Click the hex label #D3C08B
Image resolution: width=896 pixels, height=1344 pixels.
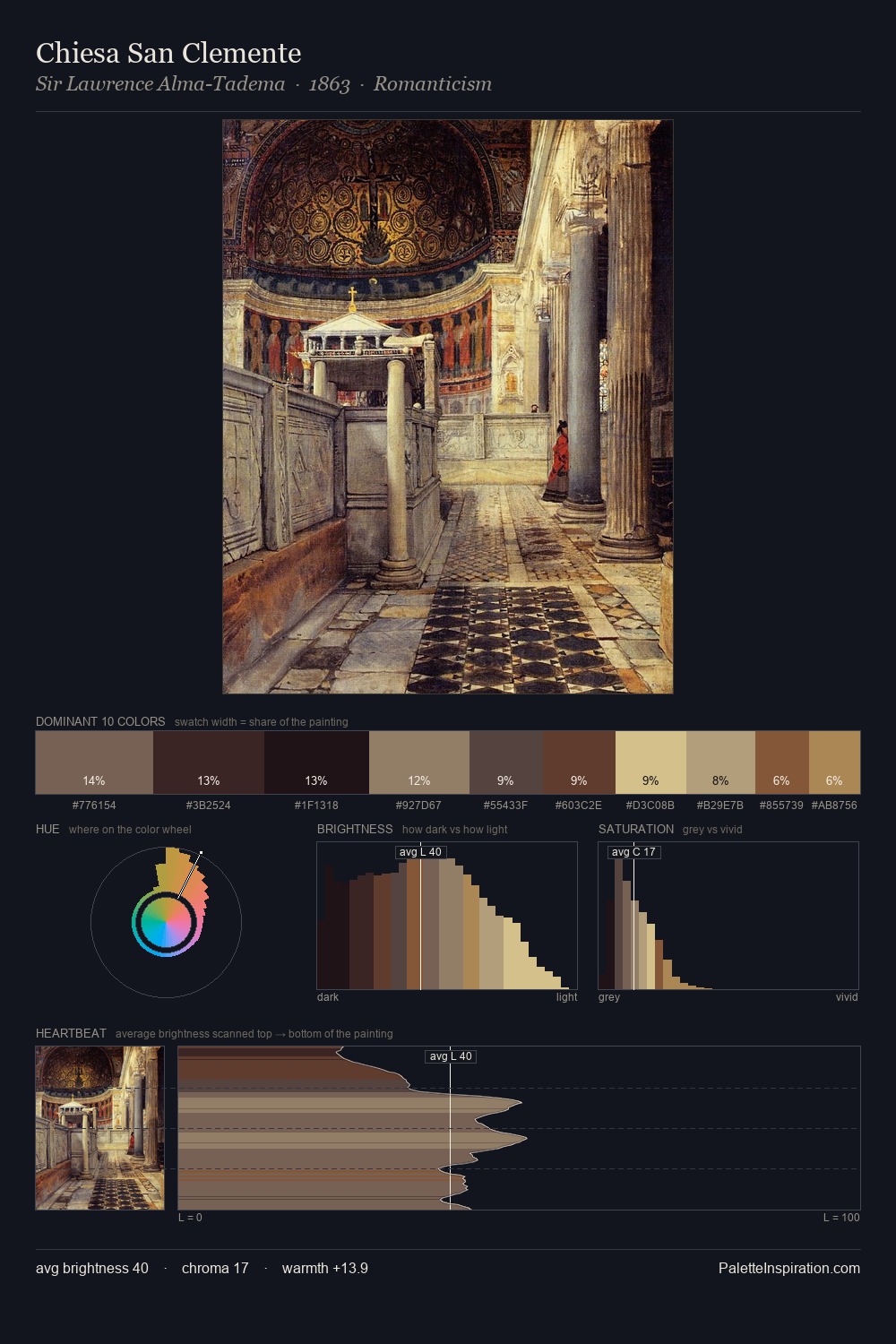[650, 806]
